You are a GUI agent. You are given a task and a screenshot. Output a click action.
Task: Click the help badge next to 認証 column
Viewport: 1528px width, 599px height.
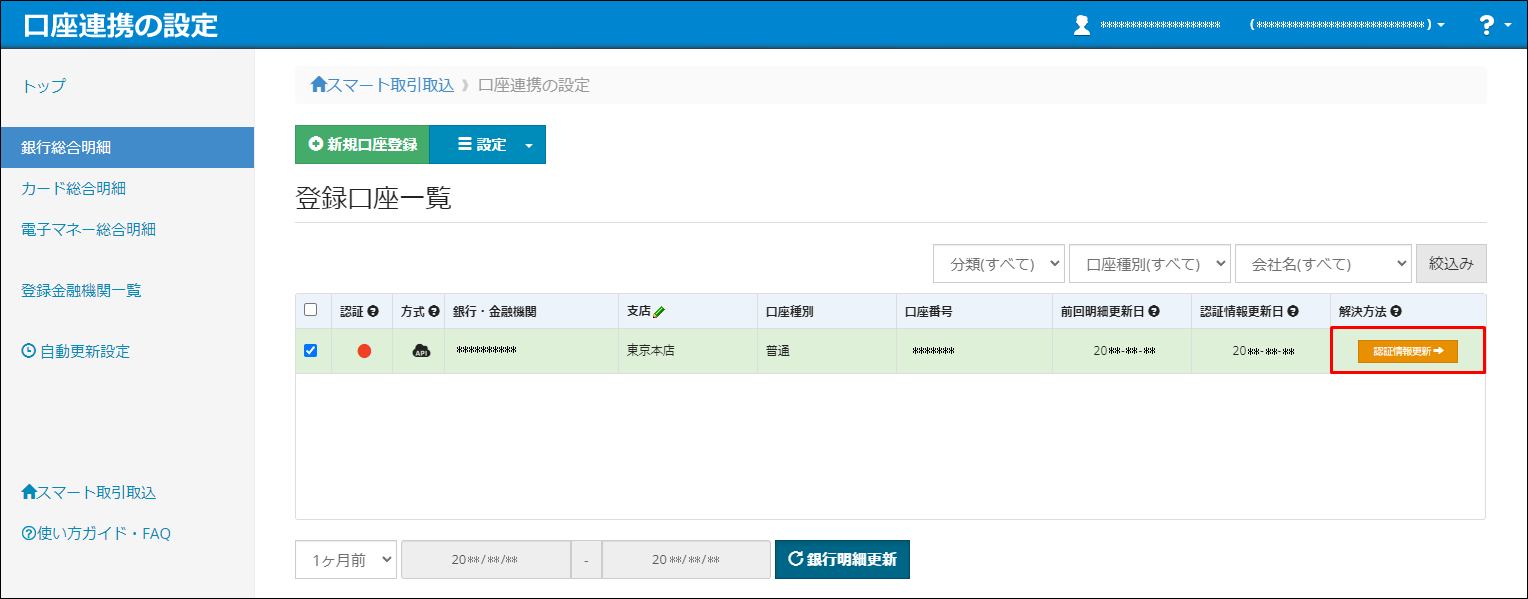tap(374, 311)
